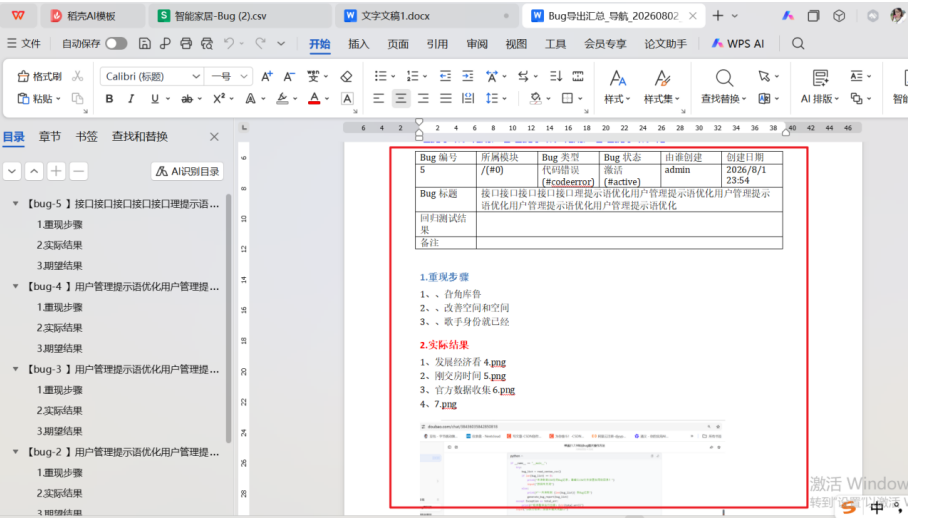The height and width of the screenshot is (532, 943).
Task: Click the bullet list icon
Action: [380, 76]
